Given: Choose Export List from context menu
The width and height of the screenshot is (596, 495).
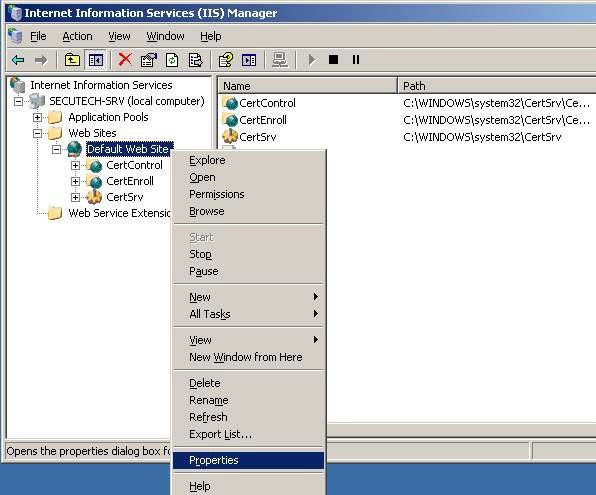Looking at the screenshot, I should (249, 434).
